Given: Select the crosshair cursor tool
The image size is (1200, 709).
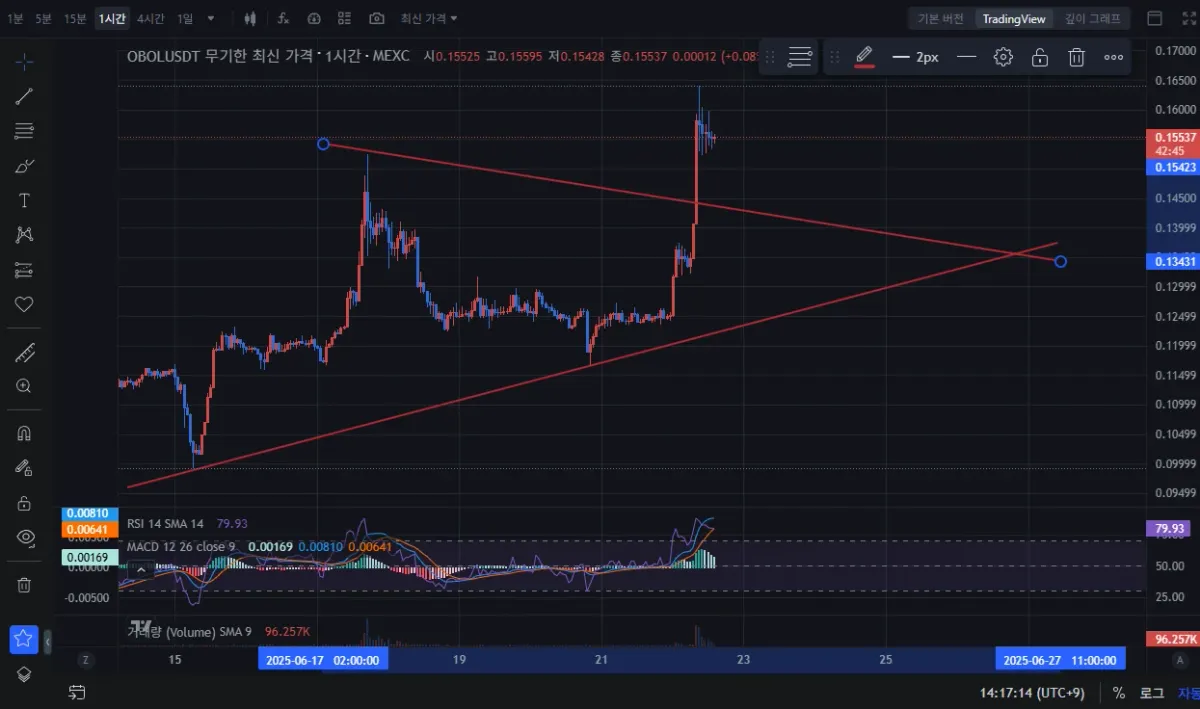Looking at the screenshot, I should click(24, 62).
